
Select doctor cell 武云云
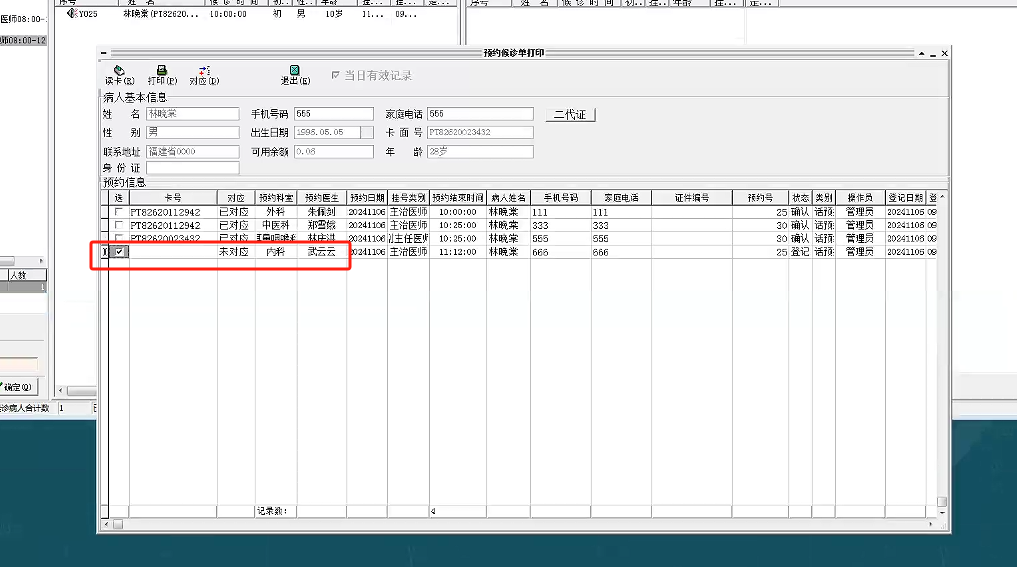[322, 252]
